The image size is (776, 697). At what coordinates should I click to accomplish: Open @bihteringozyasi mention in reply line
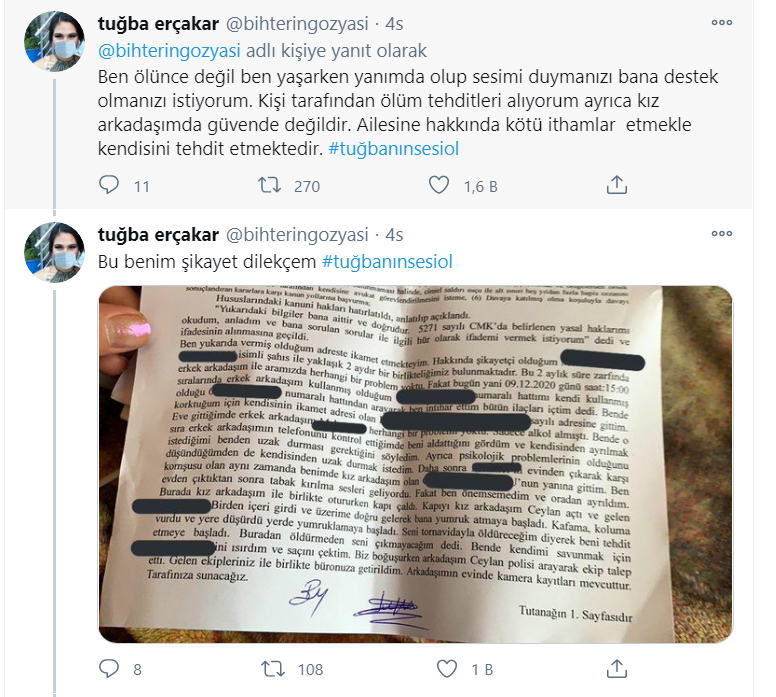point(169,50)
